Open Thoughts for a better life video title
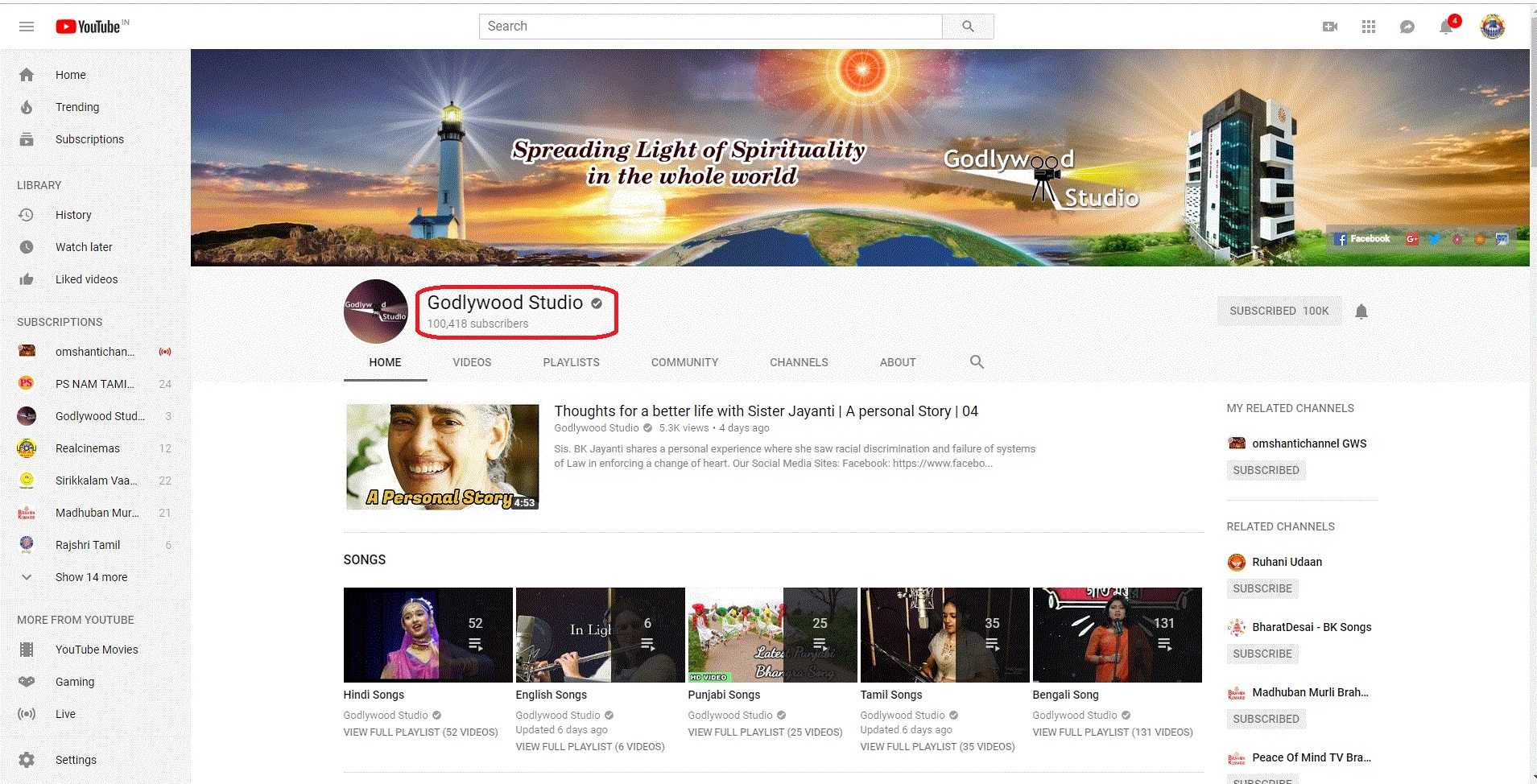 [x=766, y=411]
